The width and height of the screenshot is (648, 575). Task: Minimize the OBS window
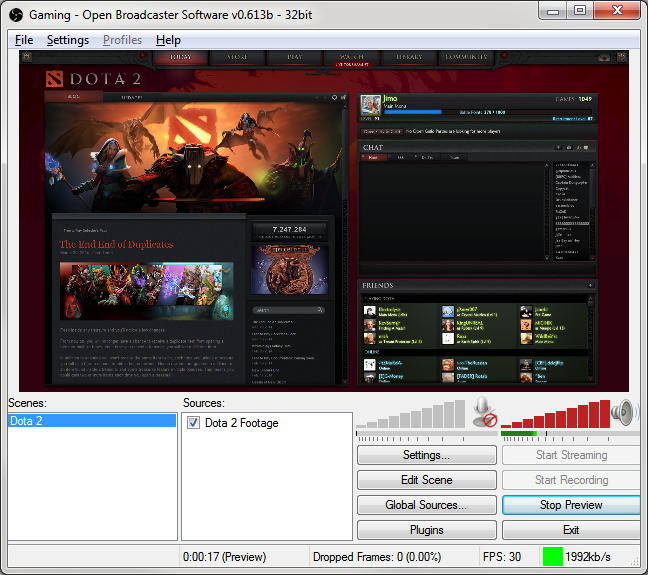[553, 10]
